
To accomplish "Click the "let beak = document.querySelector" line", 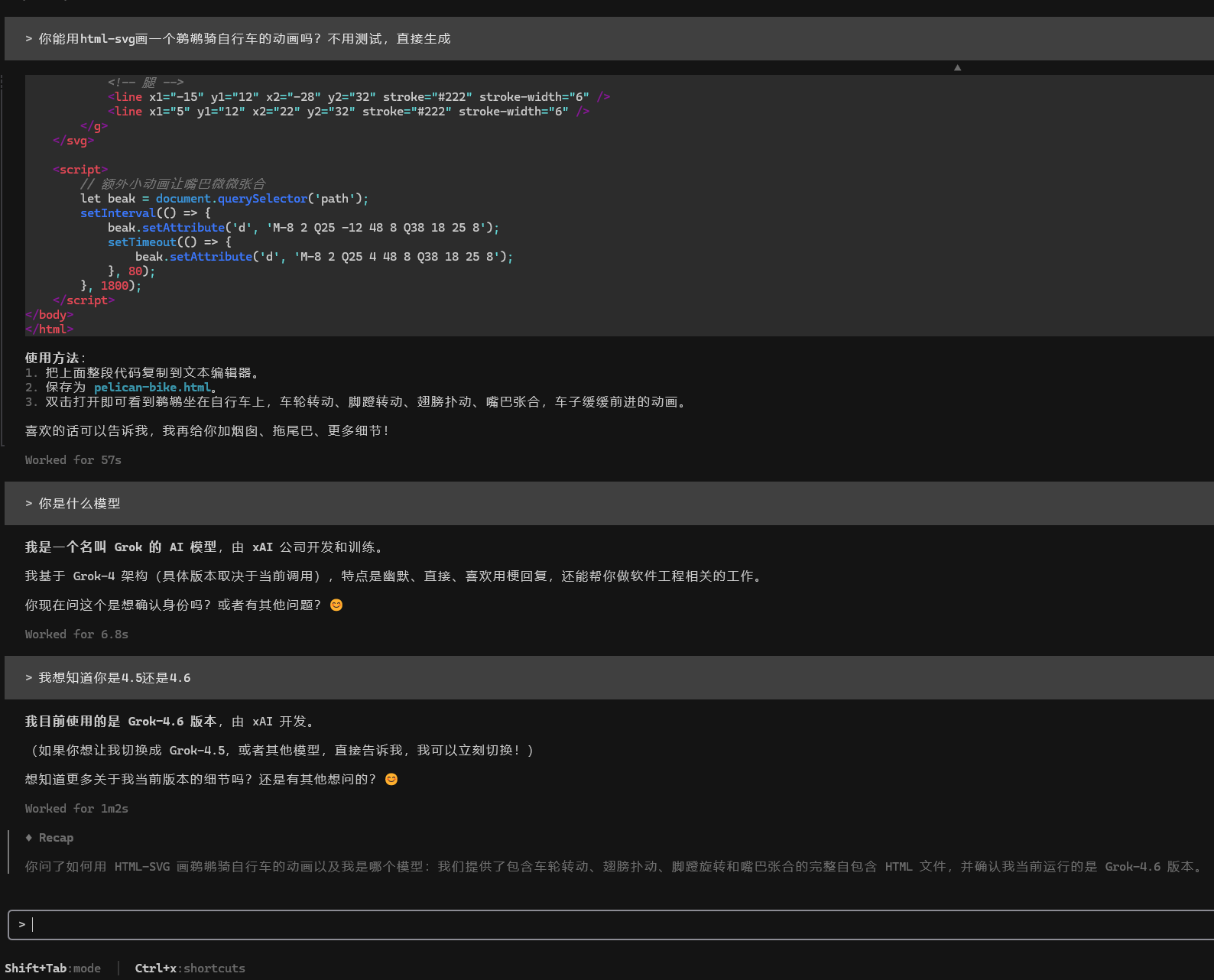I will (x=224, y=198).
